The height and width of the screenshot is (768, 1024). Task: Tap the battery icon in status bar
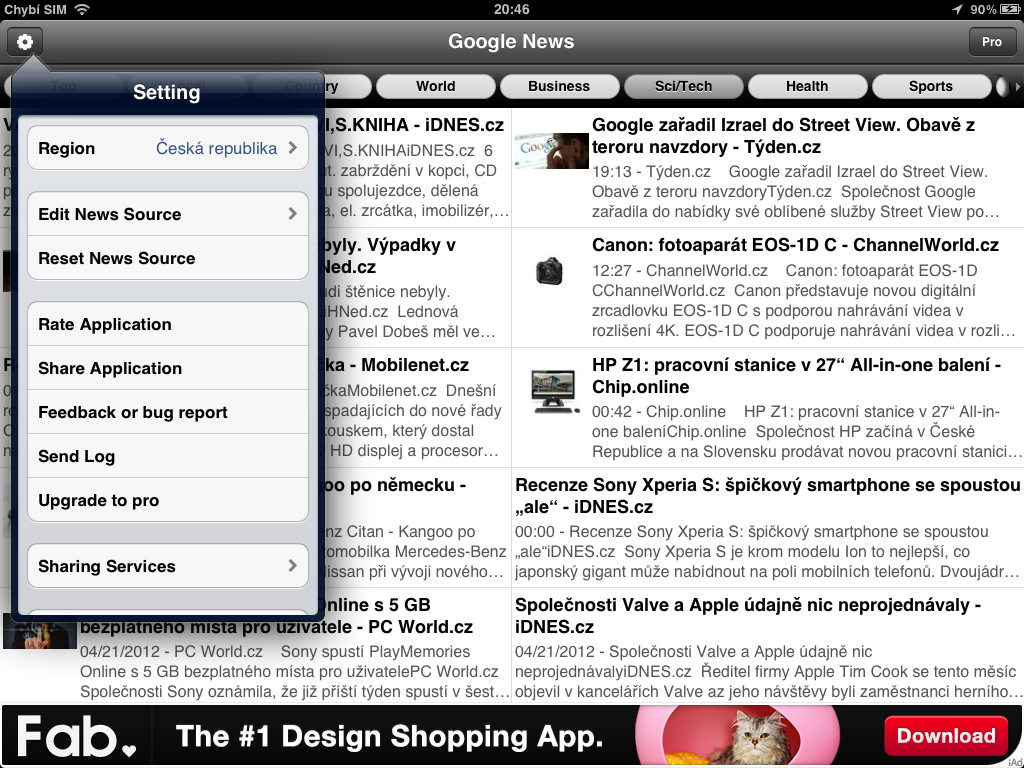pyautogui.click(x=1009, y=9)
